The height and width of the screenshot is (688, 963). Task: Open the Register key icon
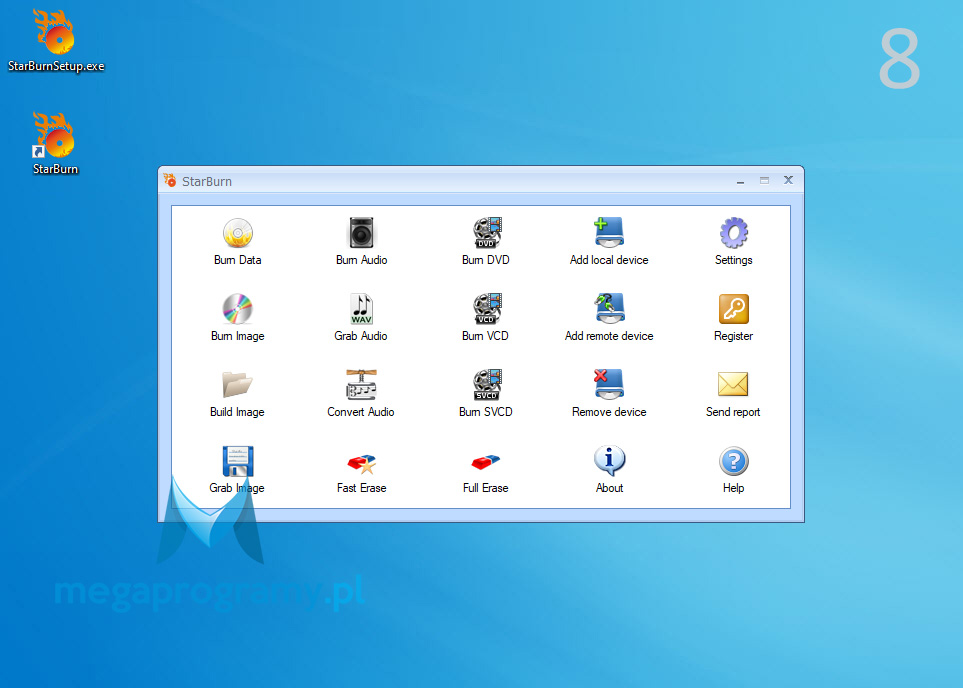pyautogui.click(x=733, y=309)
